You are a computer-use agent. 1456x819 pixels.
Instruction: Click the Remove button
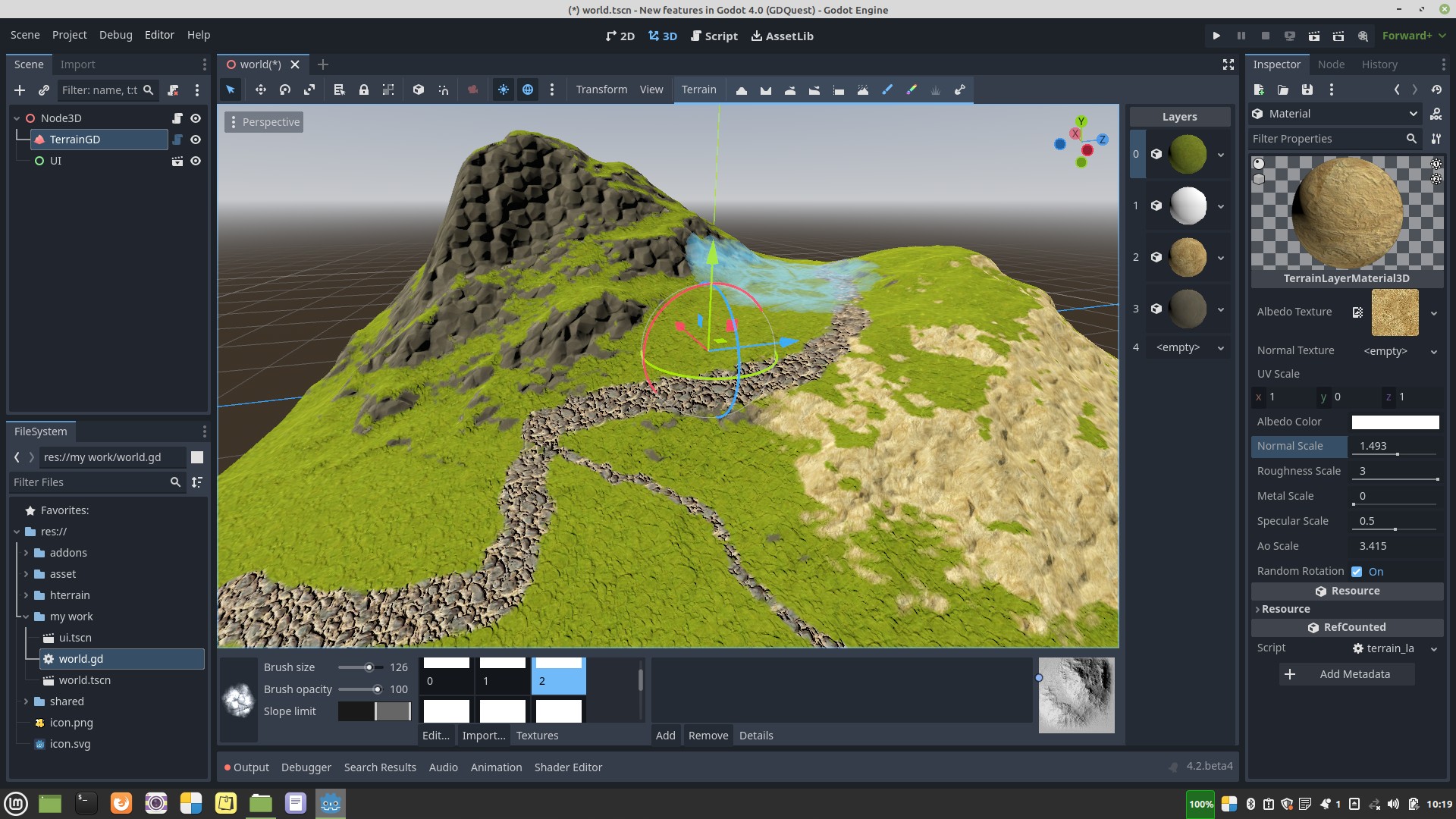[x=708, y=736]
